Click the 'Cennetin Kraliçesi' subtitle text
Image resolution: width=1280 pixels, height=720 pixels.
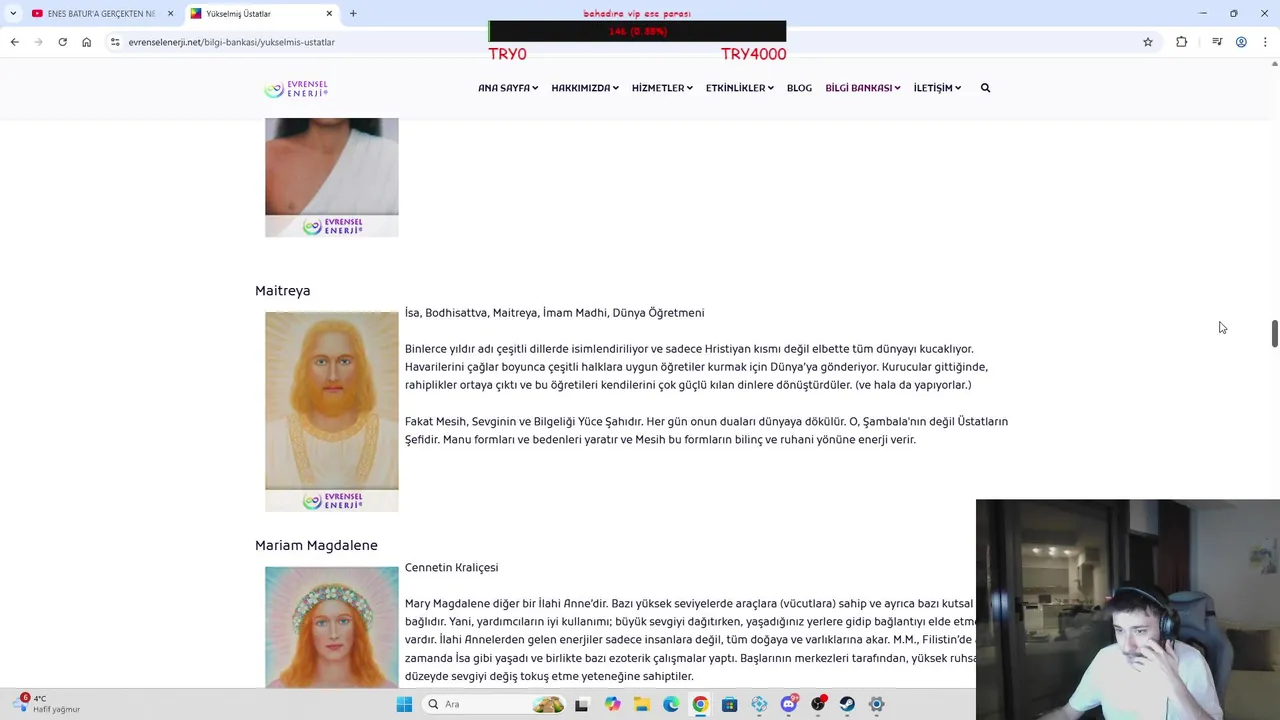[451, 567]
